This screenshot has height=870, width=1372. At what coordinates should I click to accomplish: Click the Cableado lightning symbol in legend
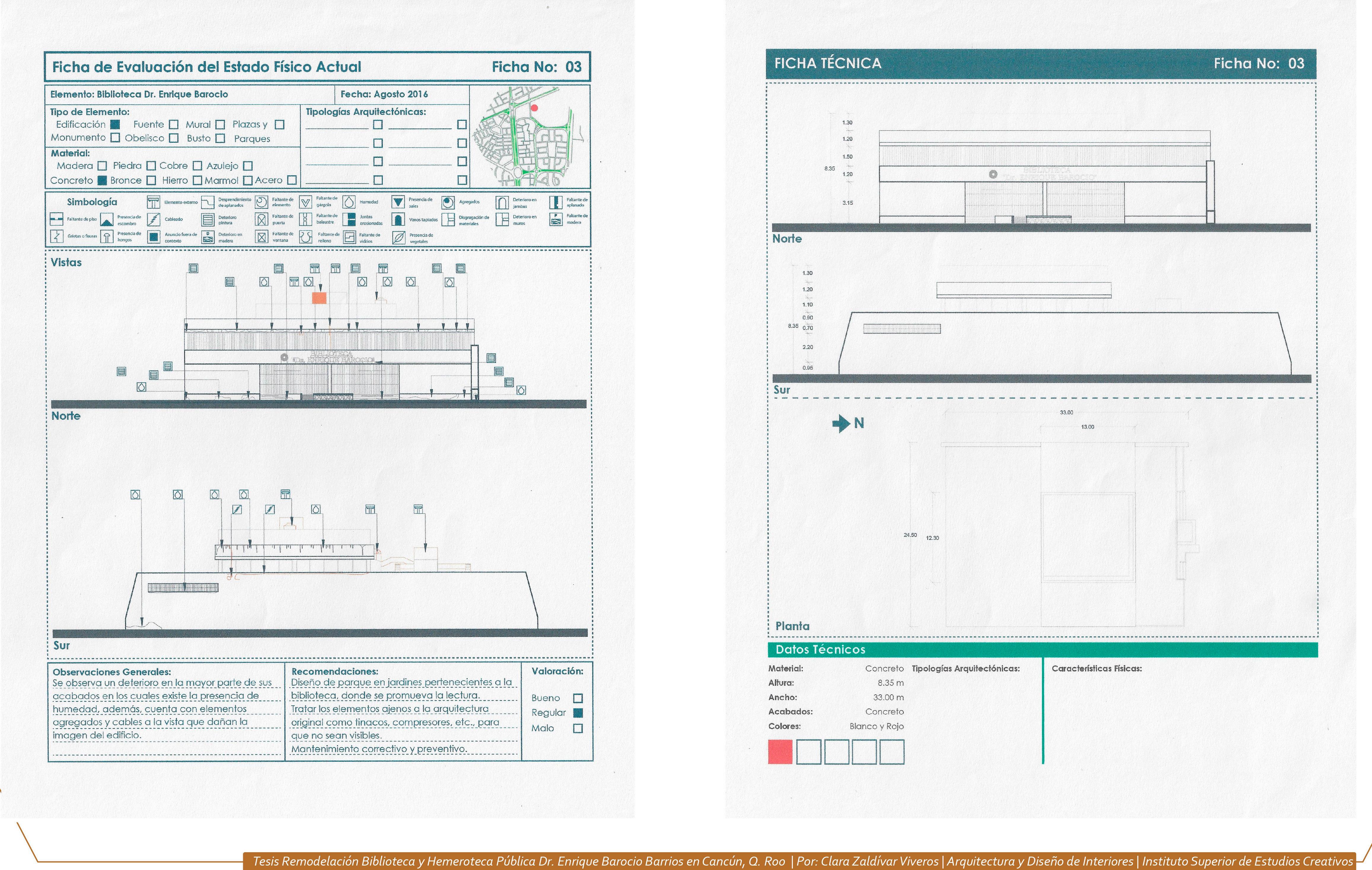[x=153, y=220]
